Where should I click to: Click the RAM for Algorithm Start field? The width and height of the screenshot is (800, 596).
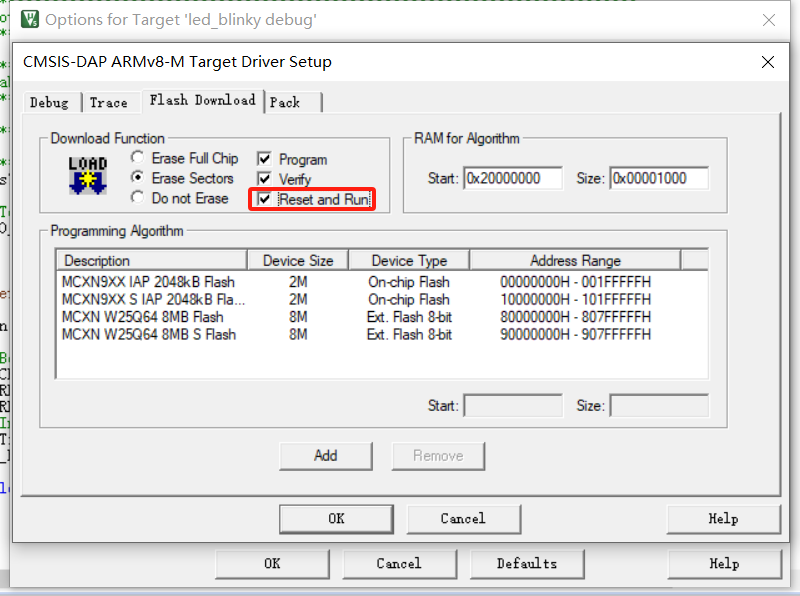(x=513, y=178)
